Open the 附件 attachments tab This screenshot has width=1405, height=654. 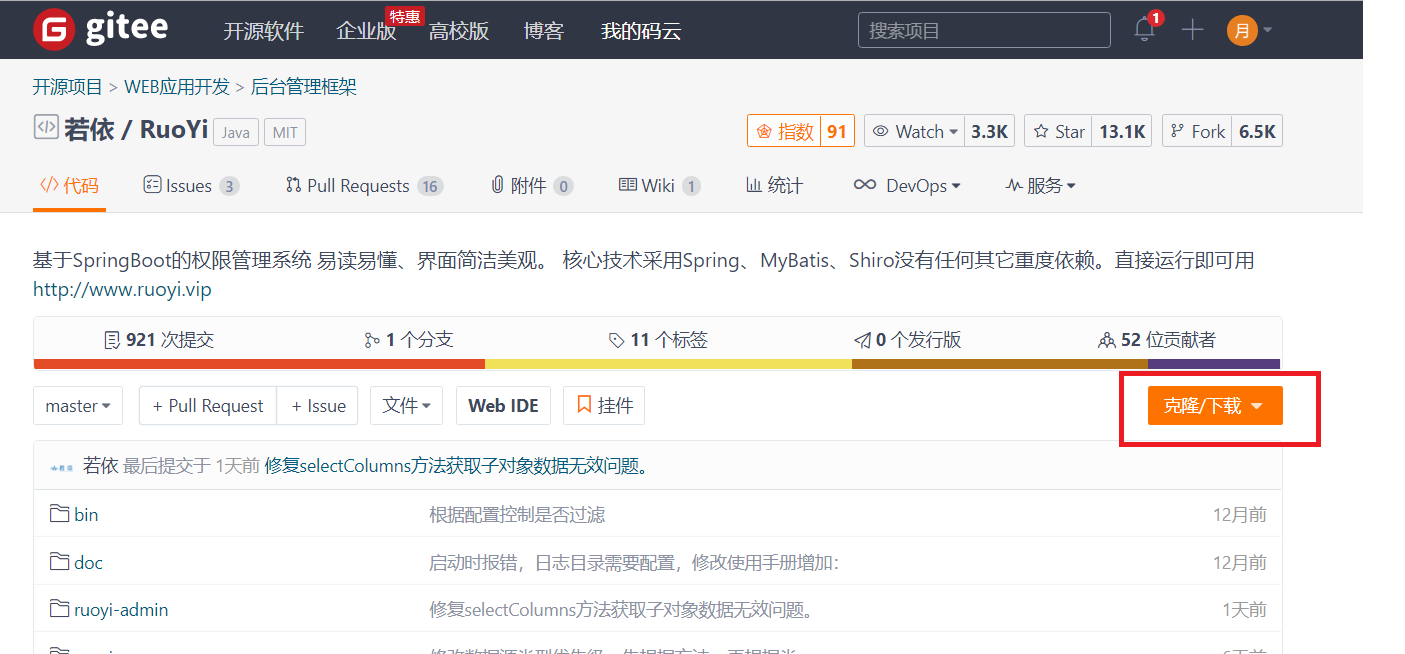tap(531, 185)
